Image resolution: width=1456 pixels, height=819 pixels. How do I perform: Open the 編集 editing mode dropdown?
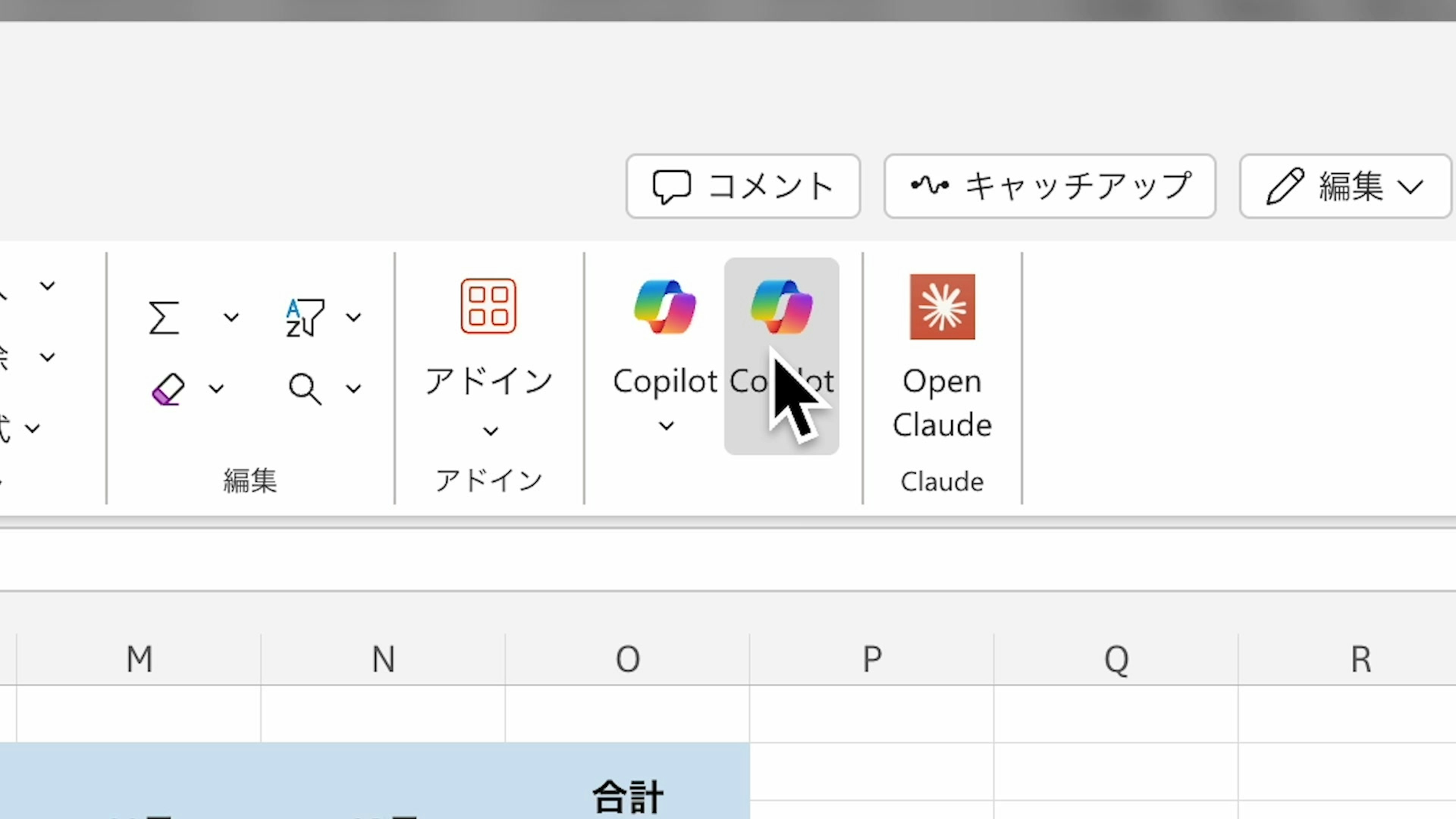tap(1345, 186)
